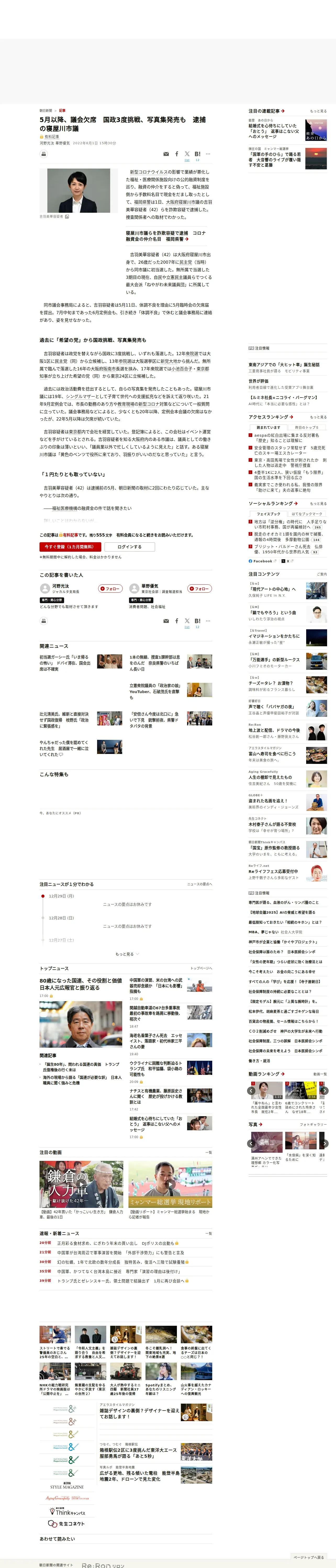Screen dimensions: 336x1568
Task: Expand もっと見る under 注目ニュースが1分でわかる
Action: coord(127,954)
